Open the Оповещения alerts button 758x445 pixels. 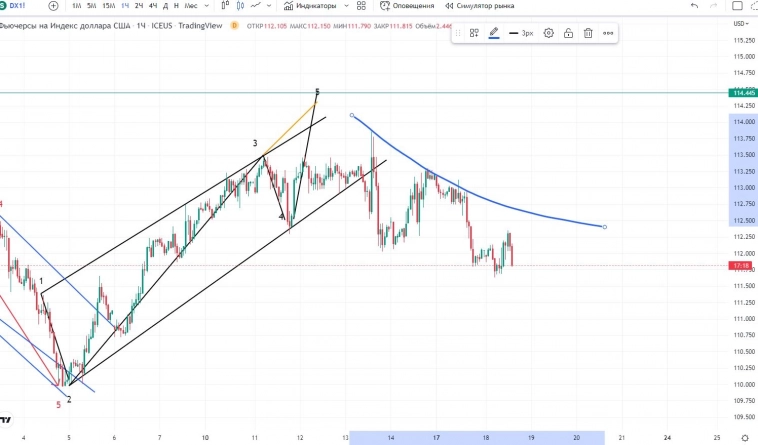[407, 6]
